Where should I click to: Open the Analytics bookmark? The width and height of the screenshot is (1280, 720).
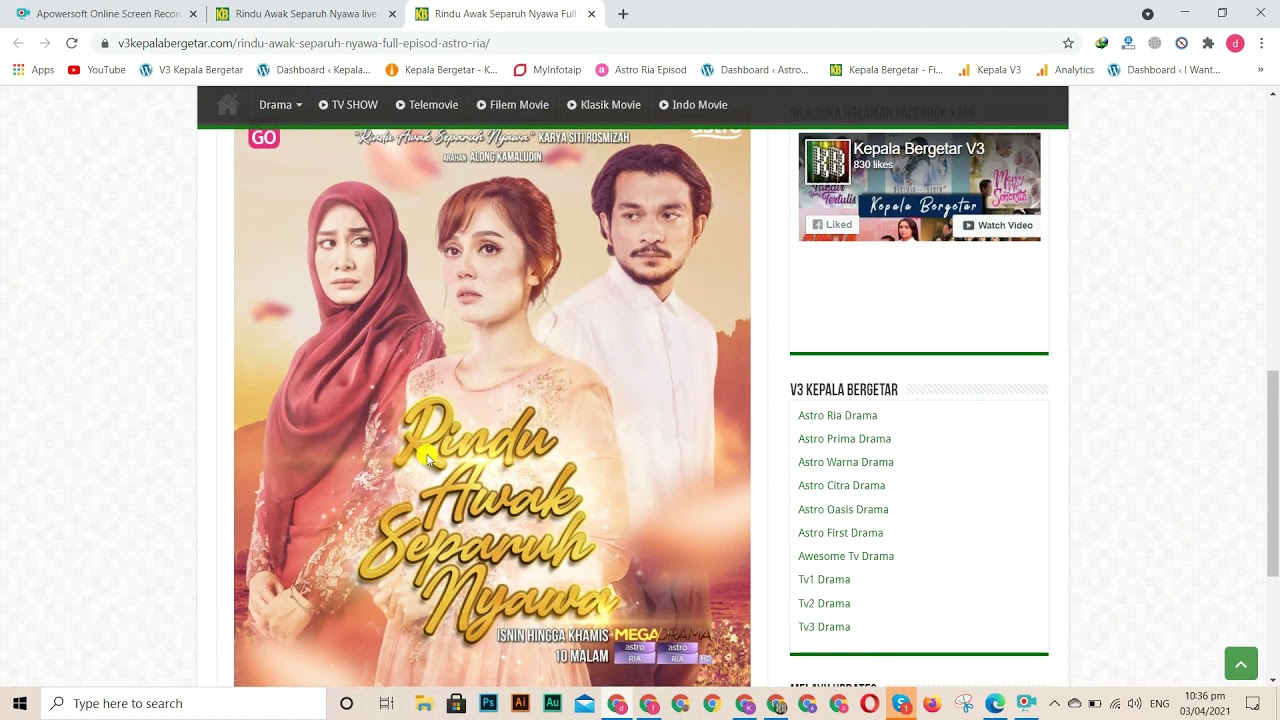1065,70
